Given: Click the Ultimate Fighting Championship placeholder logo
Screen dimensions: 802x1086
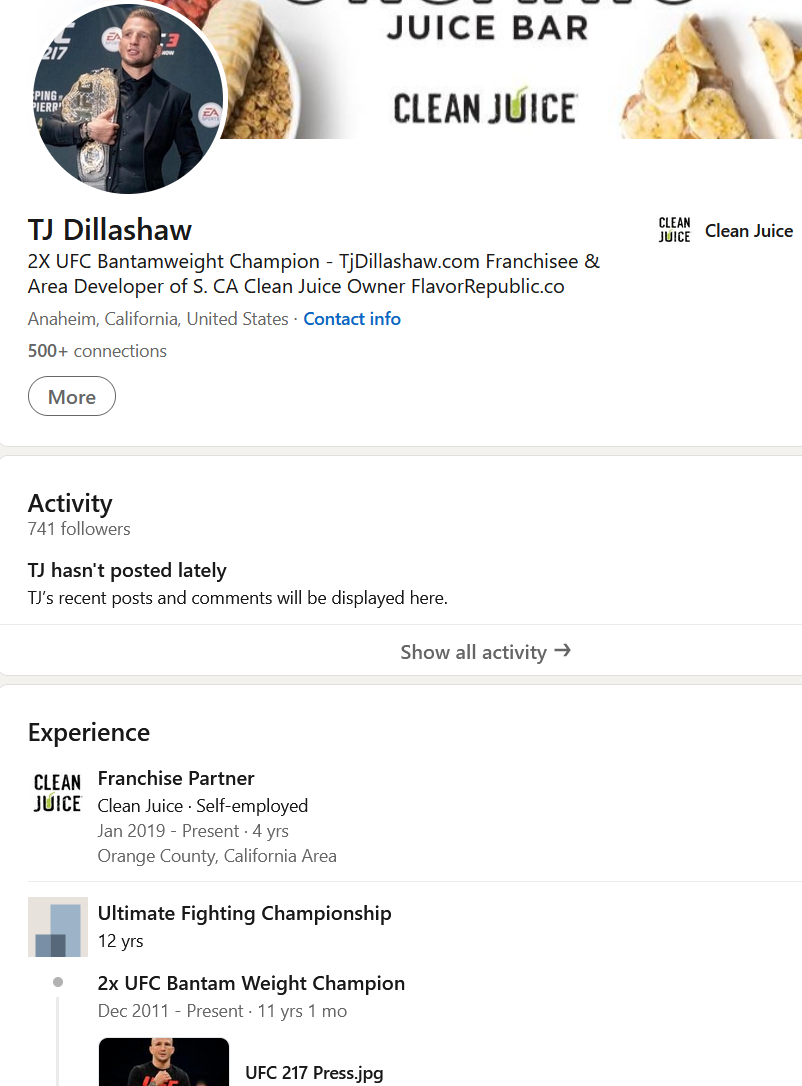Looking at the screenshot, I should click(57, 927).
